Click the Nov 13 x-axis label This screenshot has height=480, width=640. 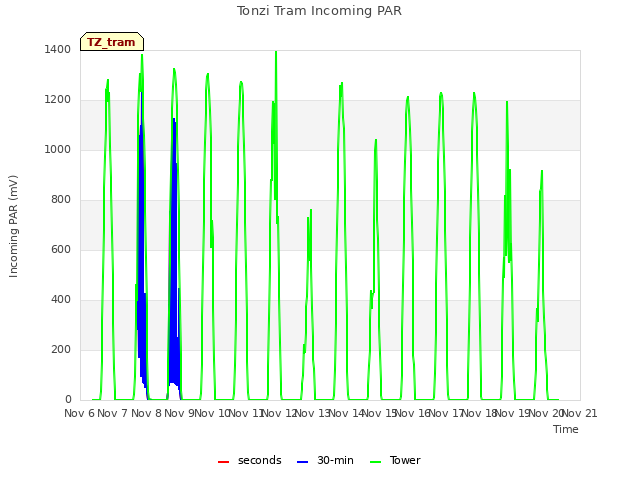(x=312, y=413)
